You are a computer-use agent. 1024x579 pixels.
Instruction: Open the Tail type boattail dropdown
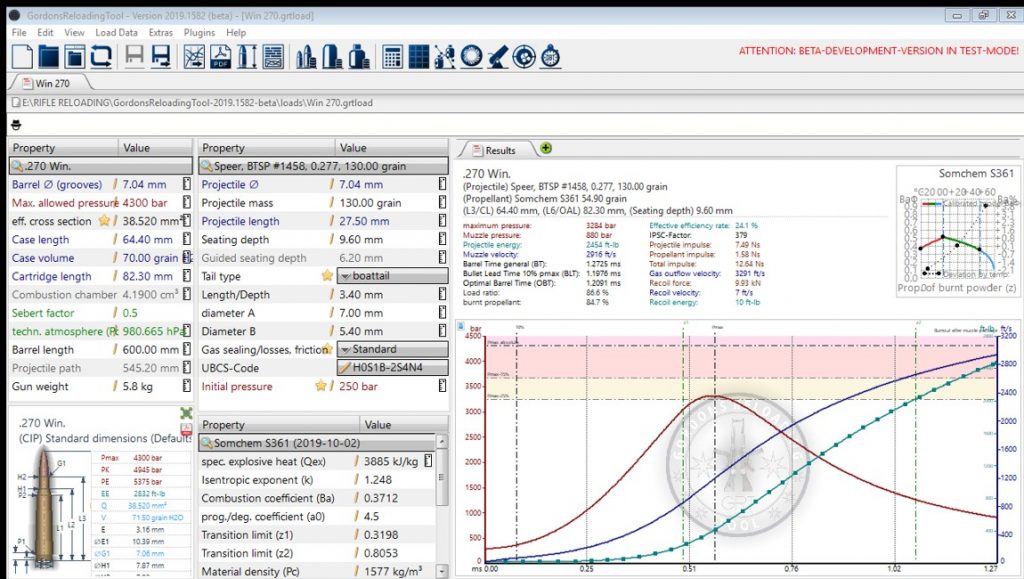(392, 276)
